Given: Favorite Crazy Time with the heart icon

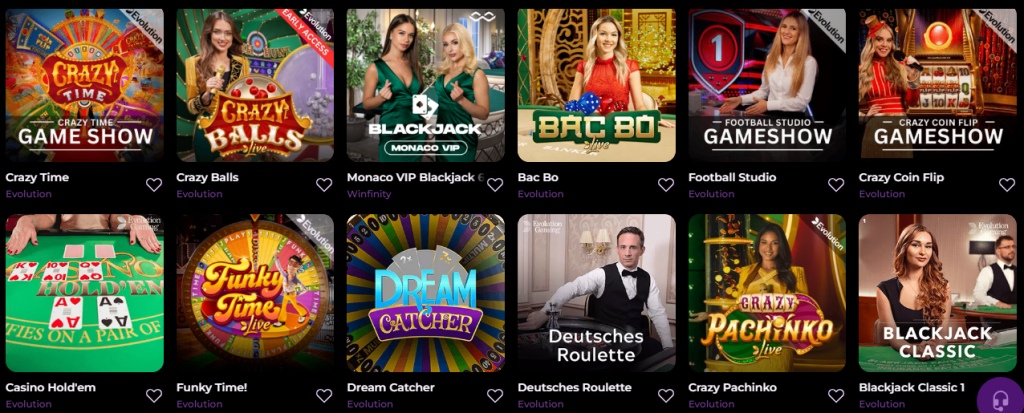Looking at the screenshot, I should (x=153, y=185).
